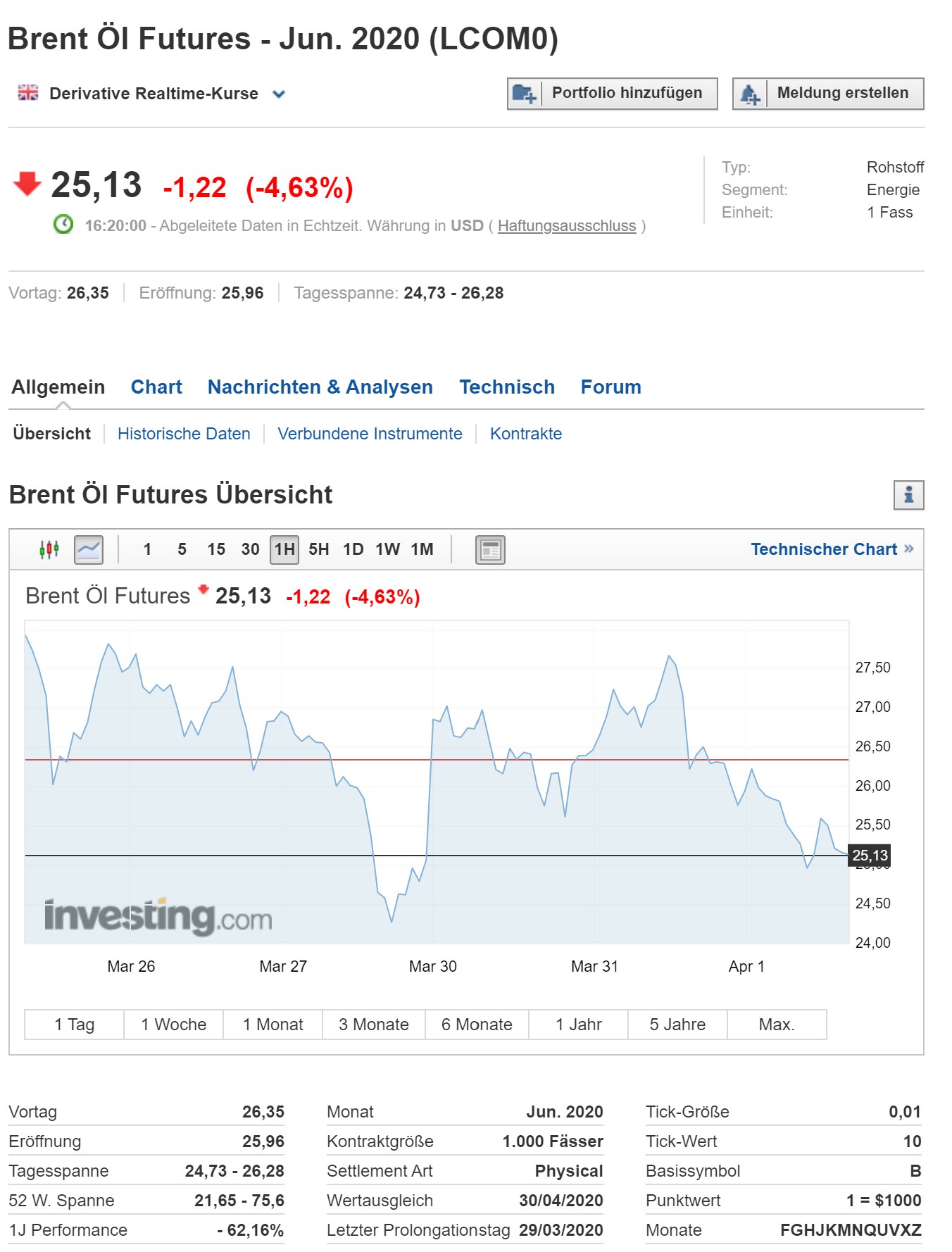Click the add-to-portfolio folder icon

coord(525,94)
